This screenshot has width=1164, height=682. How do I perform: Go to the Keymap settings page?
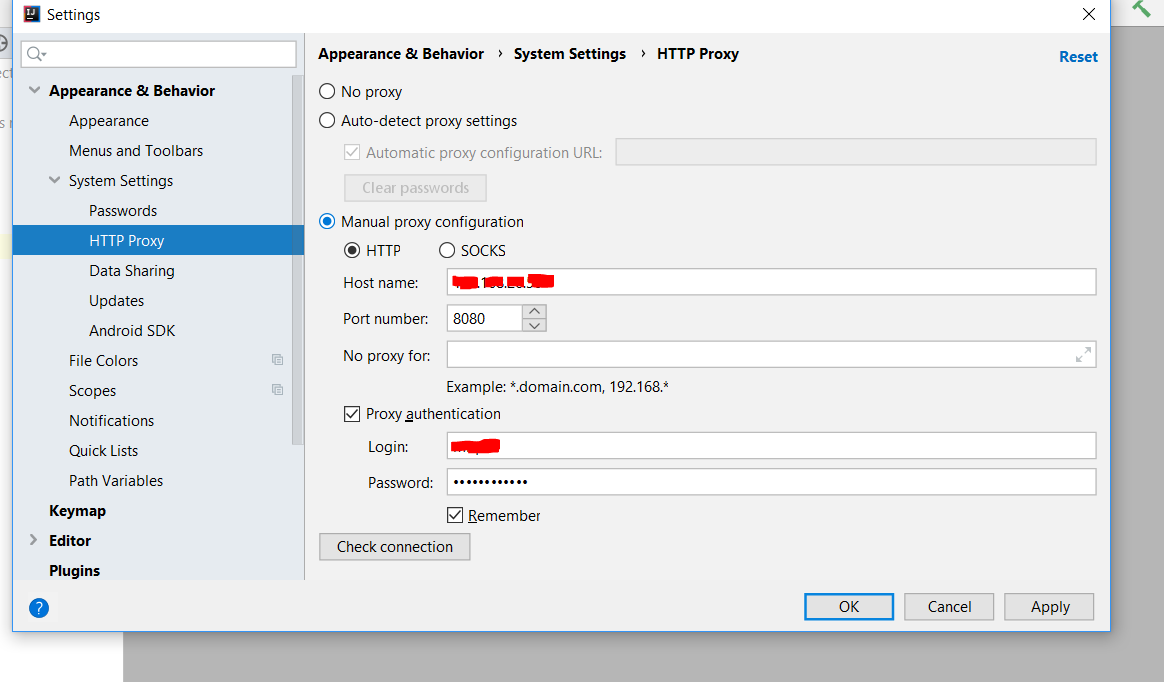tap(77, 511)
